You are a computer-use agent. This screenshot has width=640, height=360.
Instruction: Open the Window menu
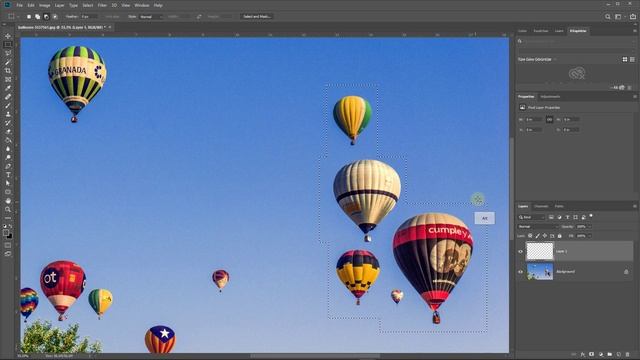tap(142, 5)
